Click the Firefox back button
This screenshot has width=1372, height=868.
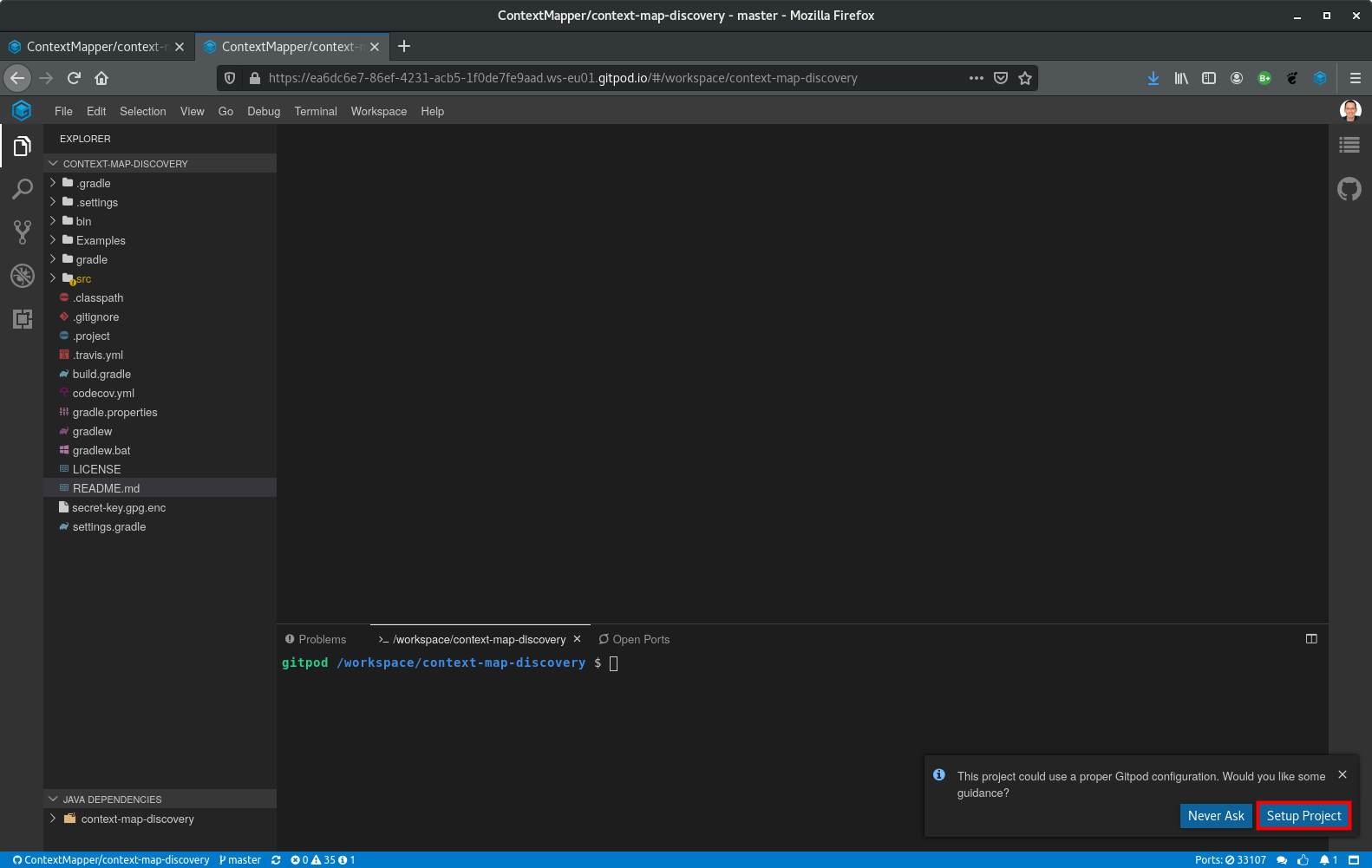(x=17, y=78)
